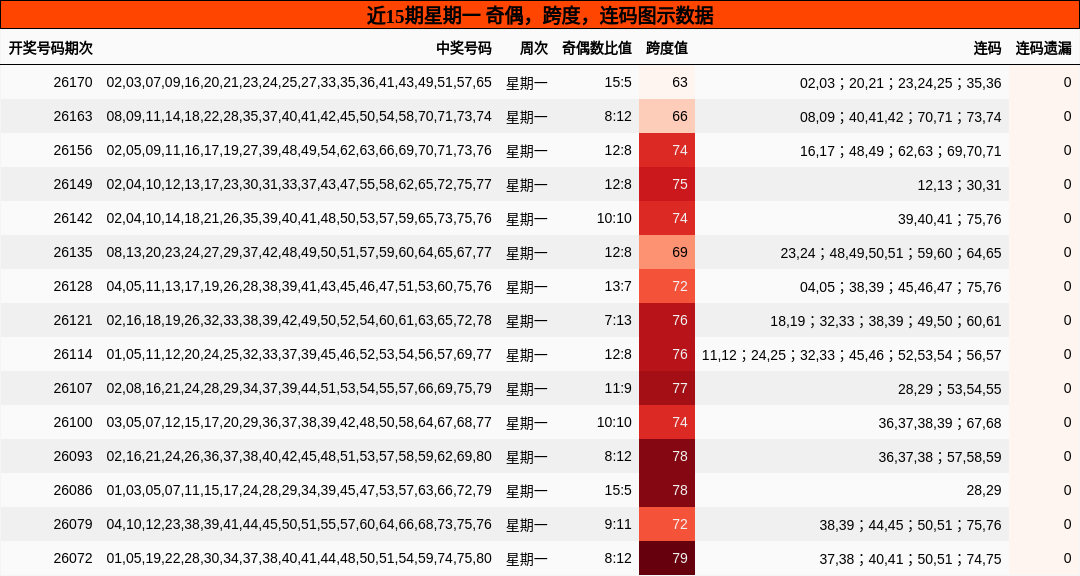Image resolution: width=1080 pixels, height=576 pixels.
Task: Click consecutive codes 23,24；48,49,50,51；59,60；64,65
Action: coord(891,253)
